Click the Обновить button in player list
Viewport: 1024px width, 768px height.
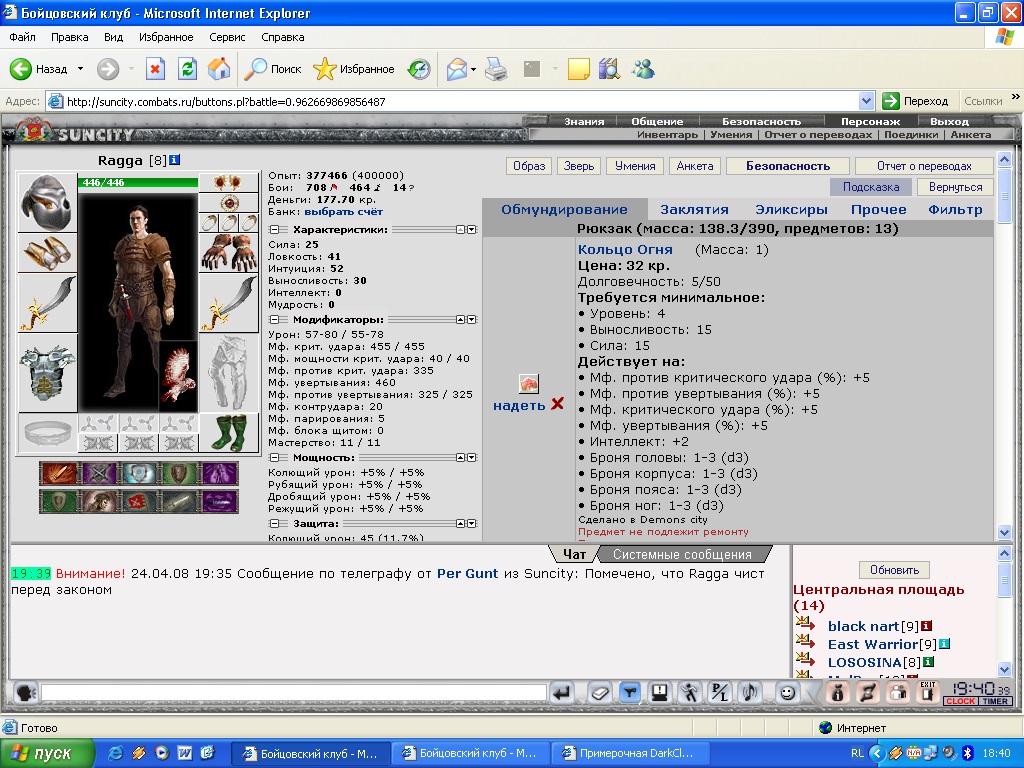(894, 570)
